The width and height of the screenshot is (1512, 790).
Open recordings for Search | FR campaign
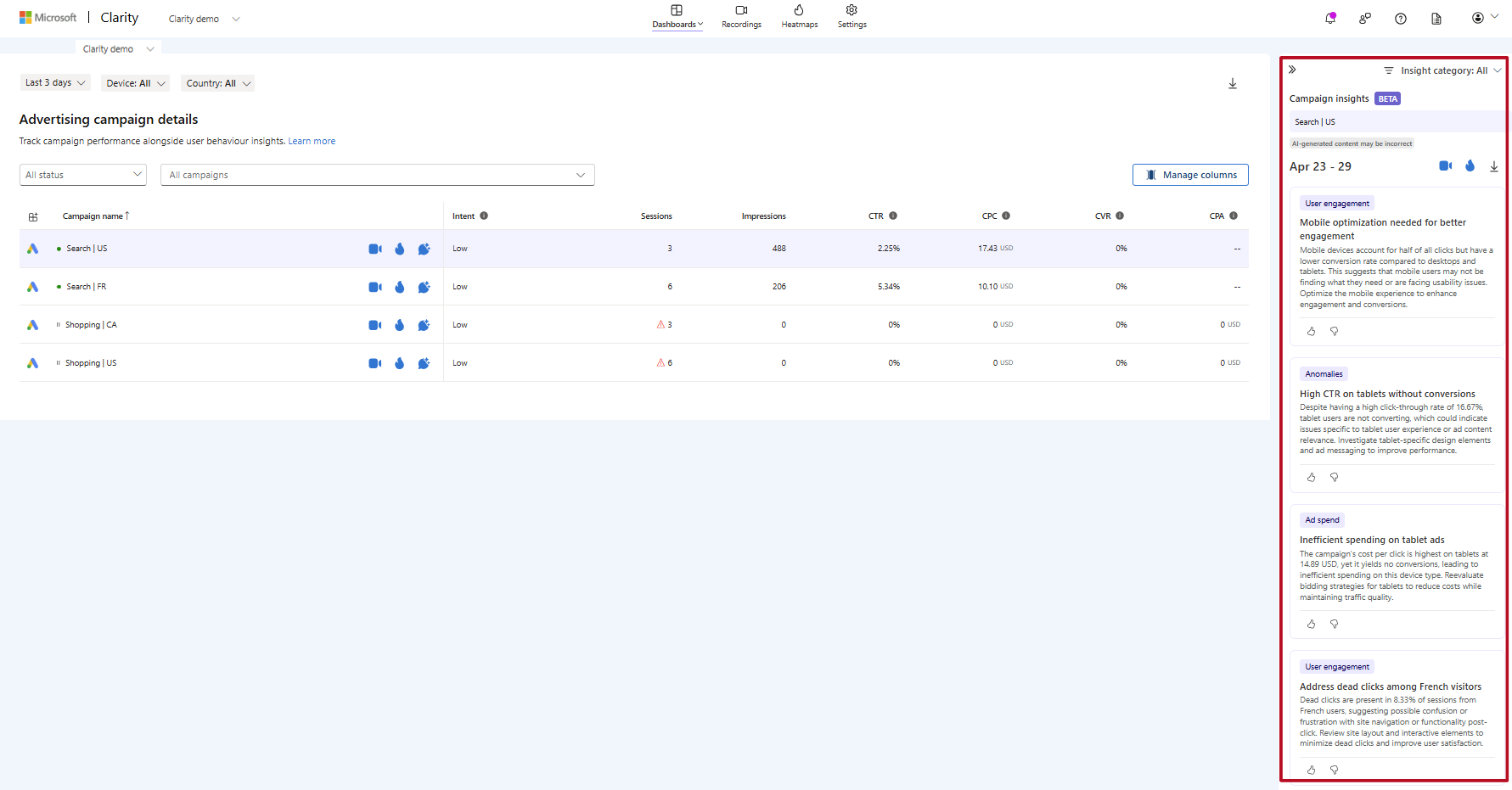click(374, 287)
